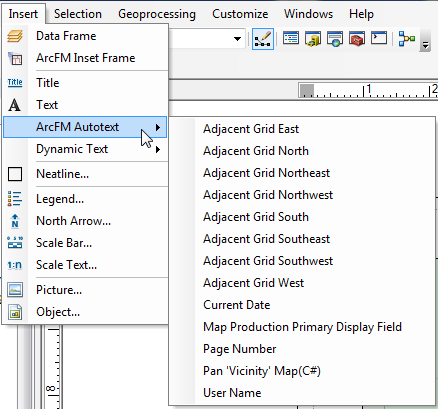Insert a Text element
Screen dimensions: 438x409
pos(85,105)
